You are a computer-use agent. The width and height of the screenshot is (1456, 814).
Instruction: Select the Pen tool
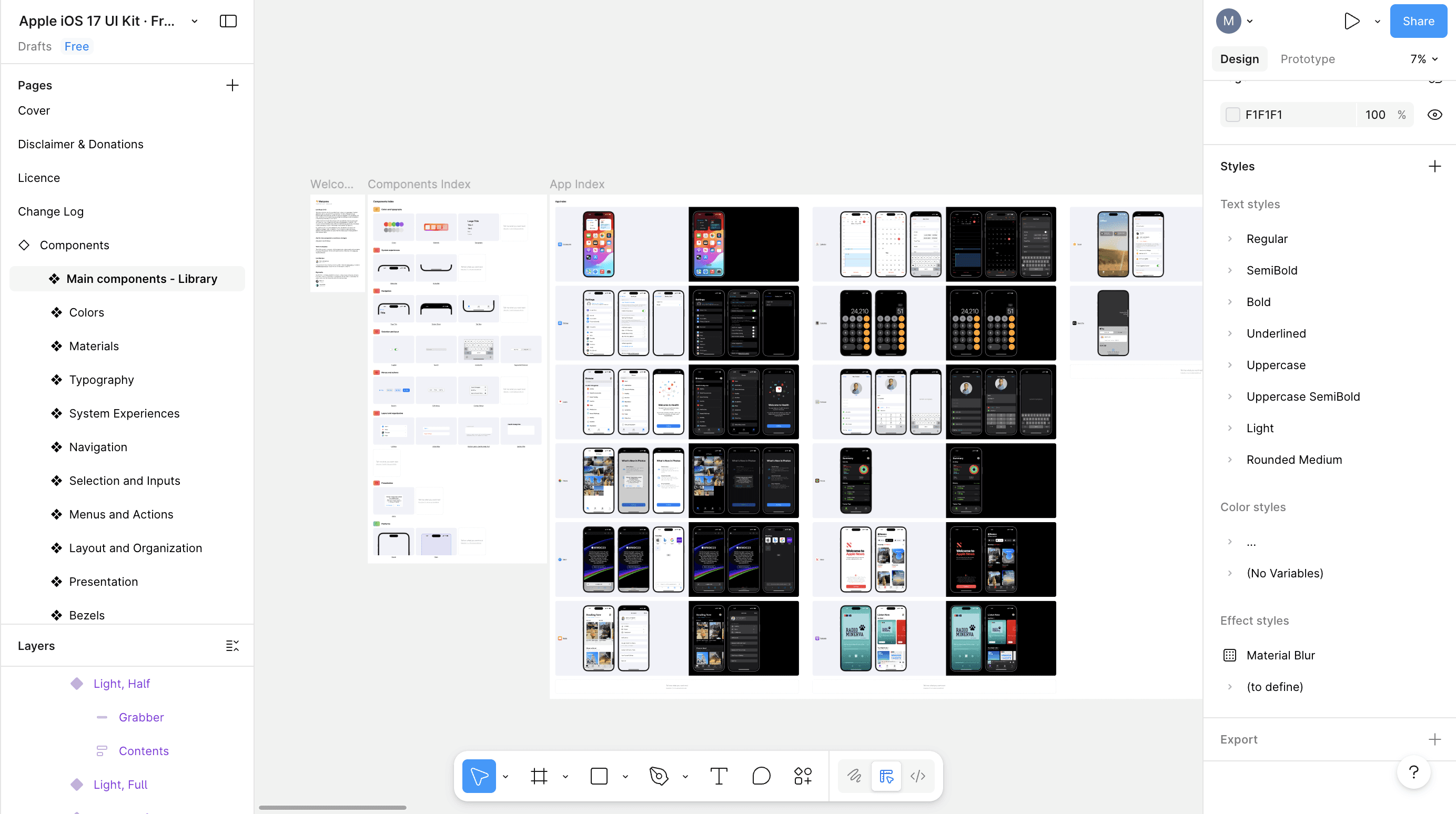point(659,776)
